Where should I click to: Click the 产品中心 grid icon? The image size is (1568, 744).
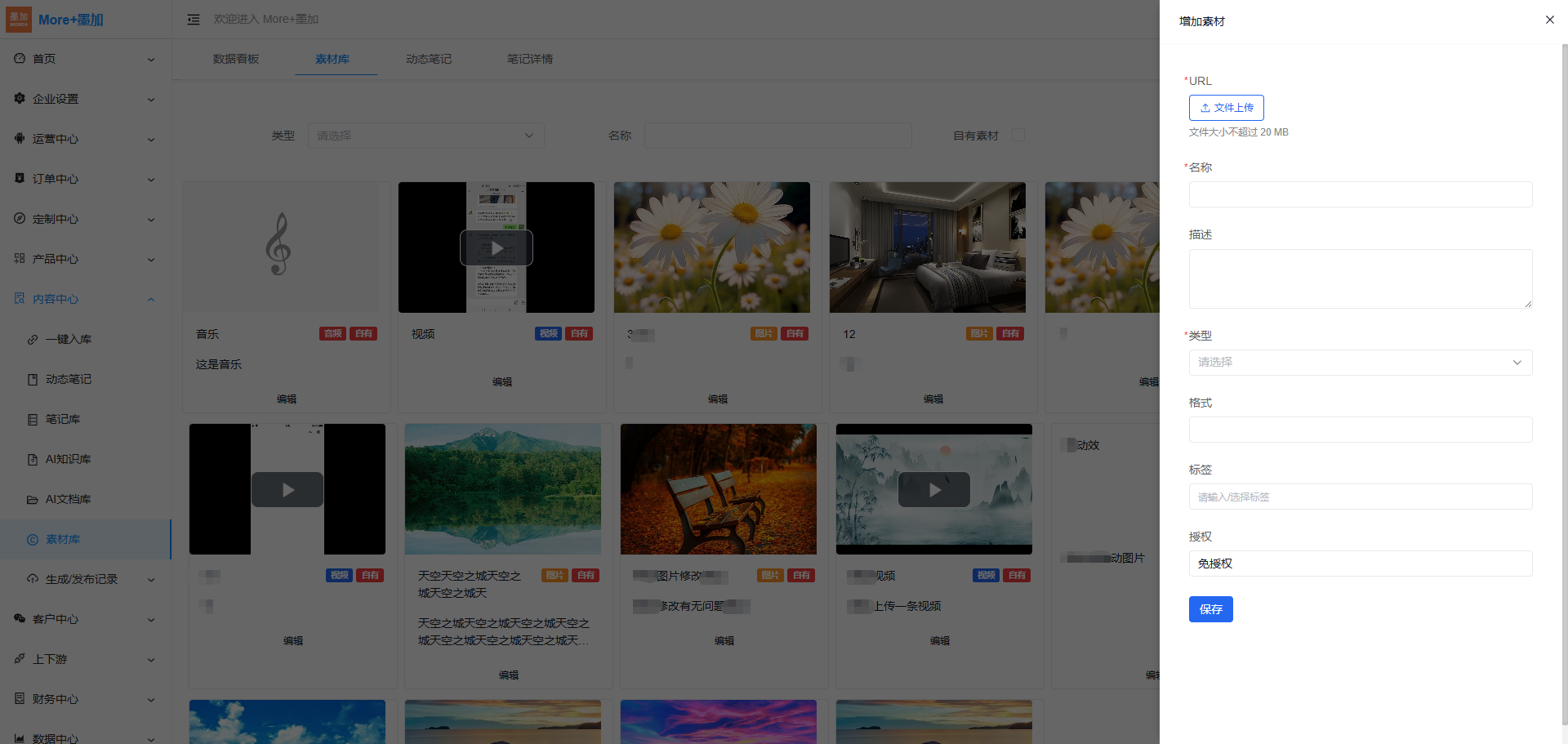(x=20, y=259)
